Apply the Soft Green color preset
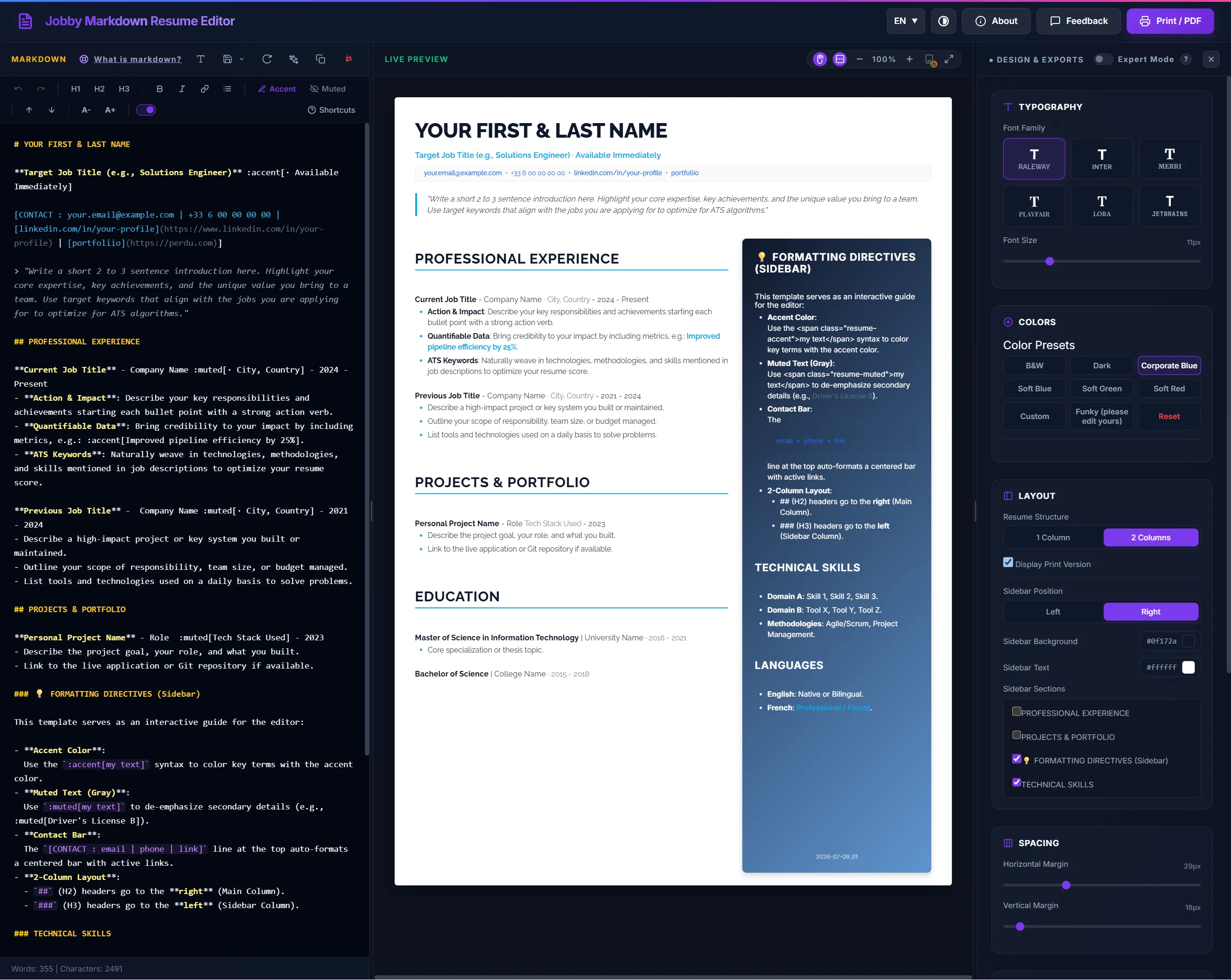The height and width of the screenshot is (980, 1231). pyautogui.click(x=1101, y=389)
